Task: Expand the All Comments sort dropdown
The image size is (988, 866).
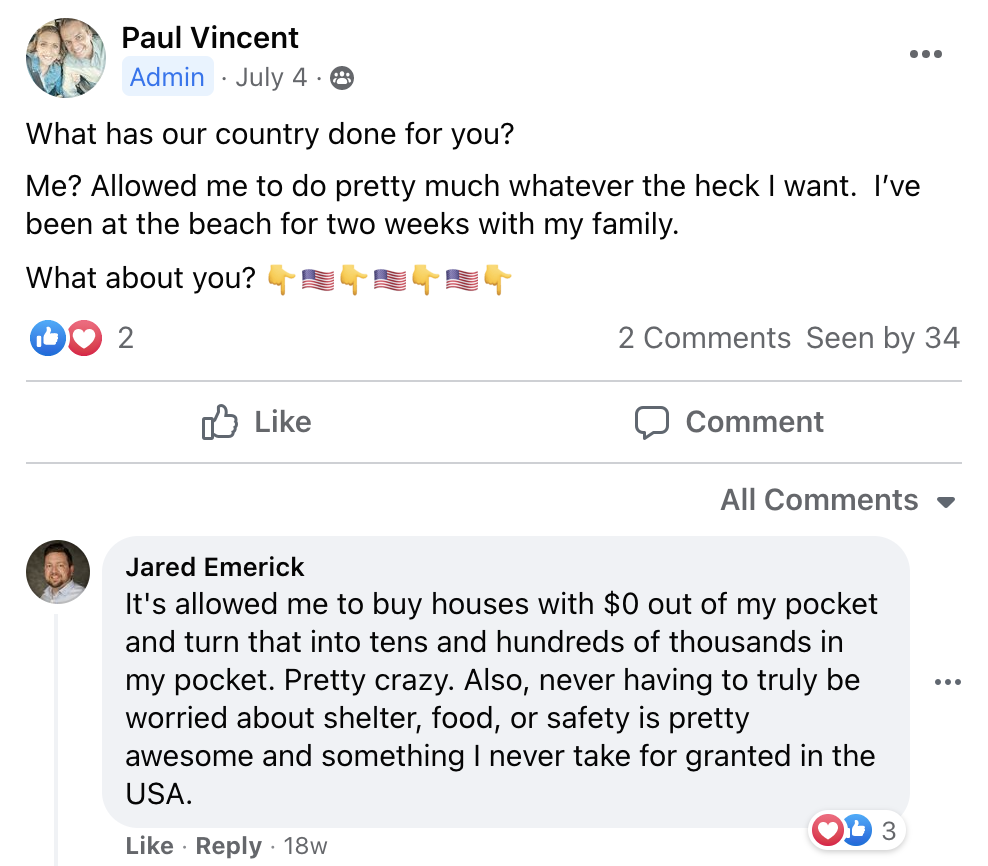Action: 819,500
